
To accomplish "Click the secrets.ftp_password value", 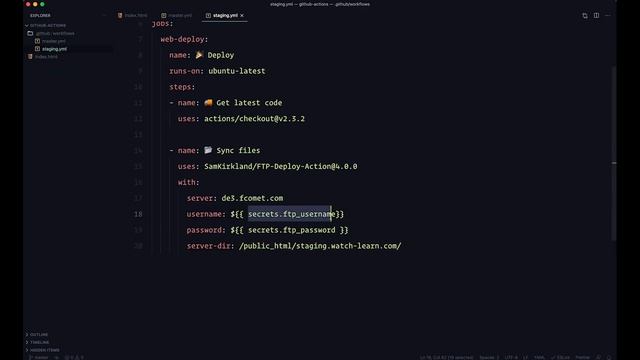I will (x=291, y=230).
